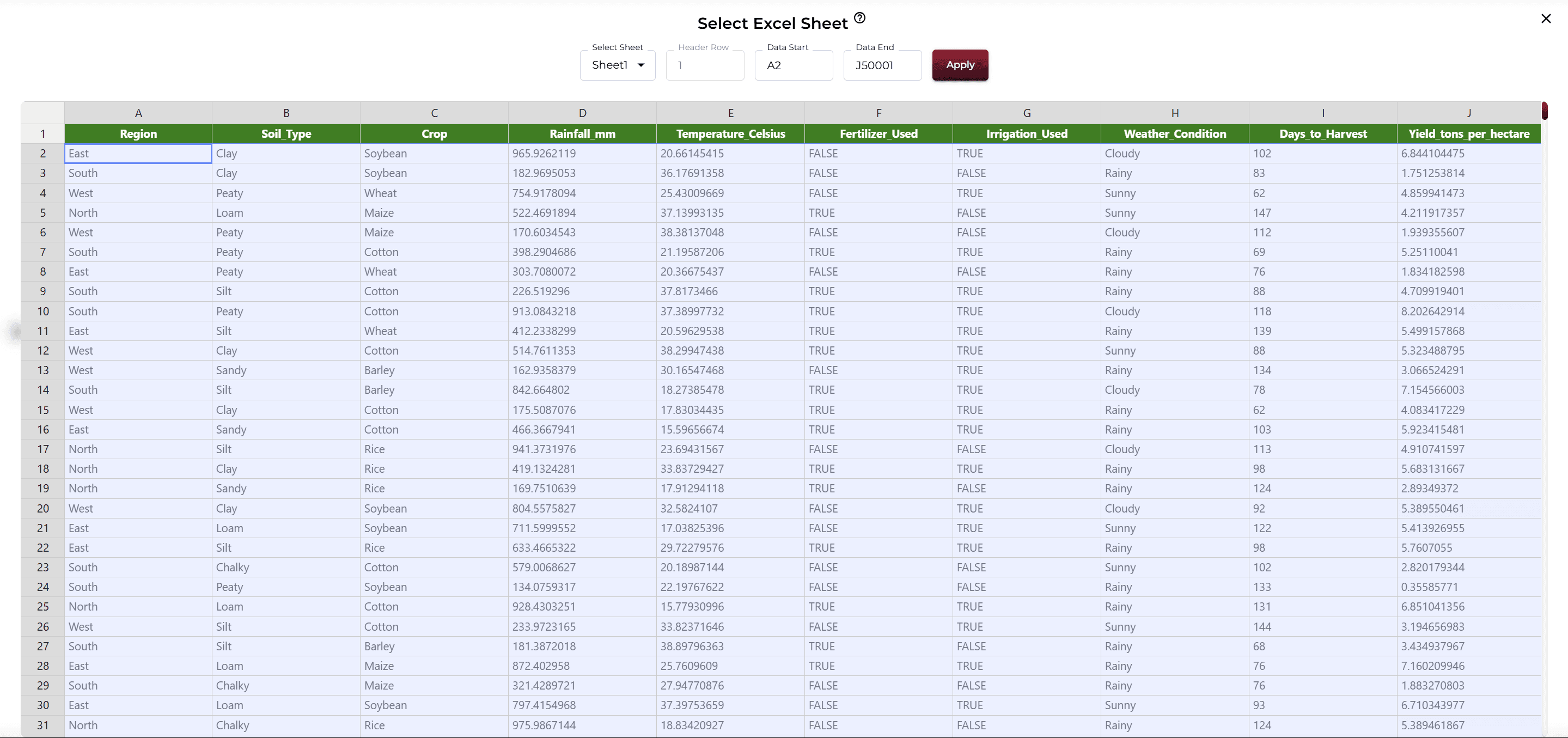Click yield cell 5.7607055
This screenshot has width=1568, height=738.
tap(1469, 547)
